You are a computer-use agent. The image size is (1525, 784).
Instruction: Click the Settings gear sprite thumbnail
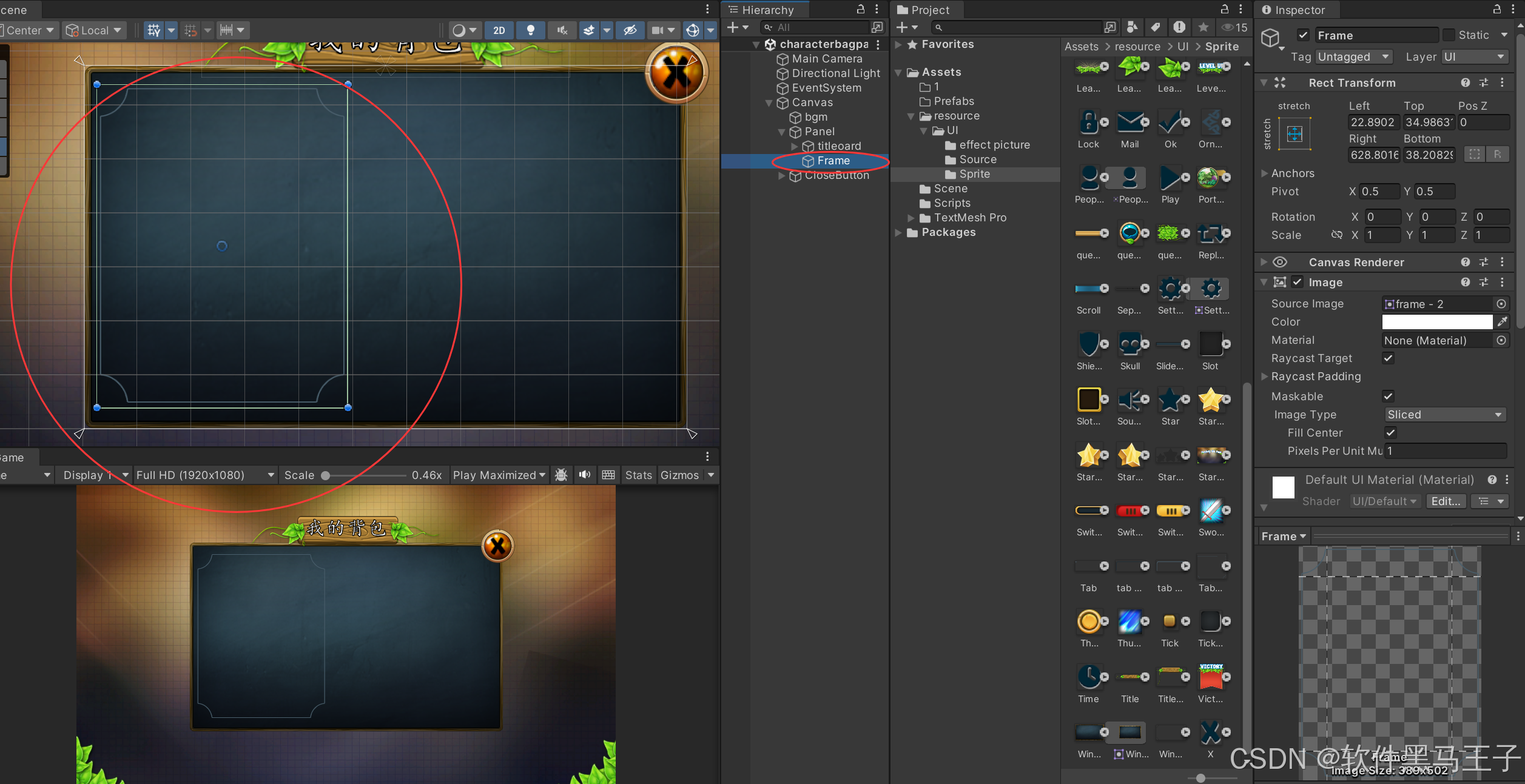pos(1171,289)
